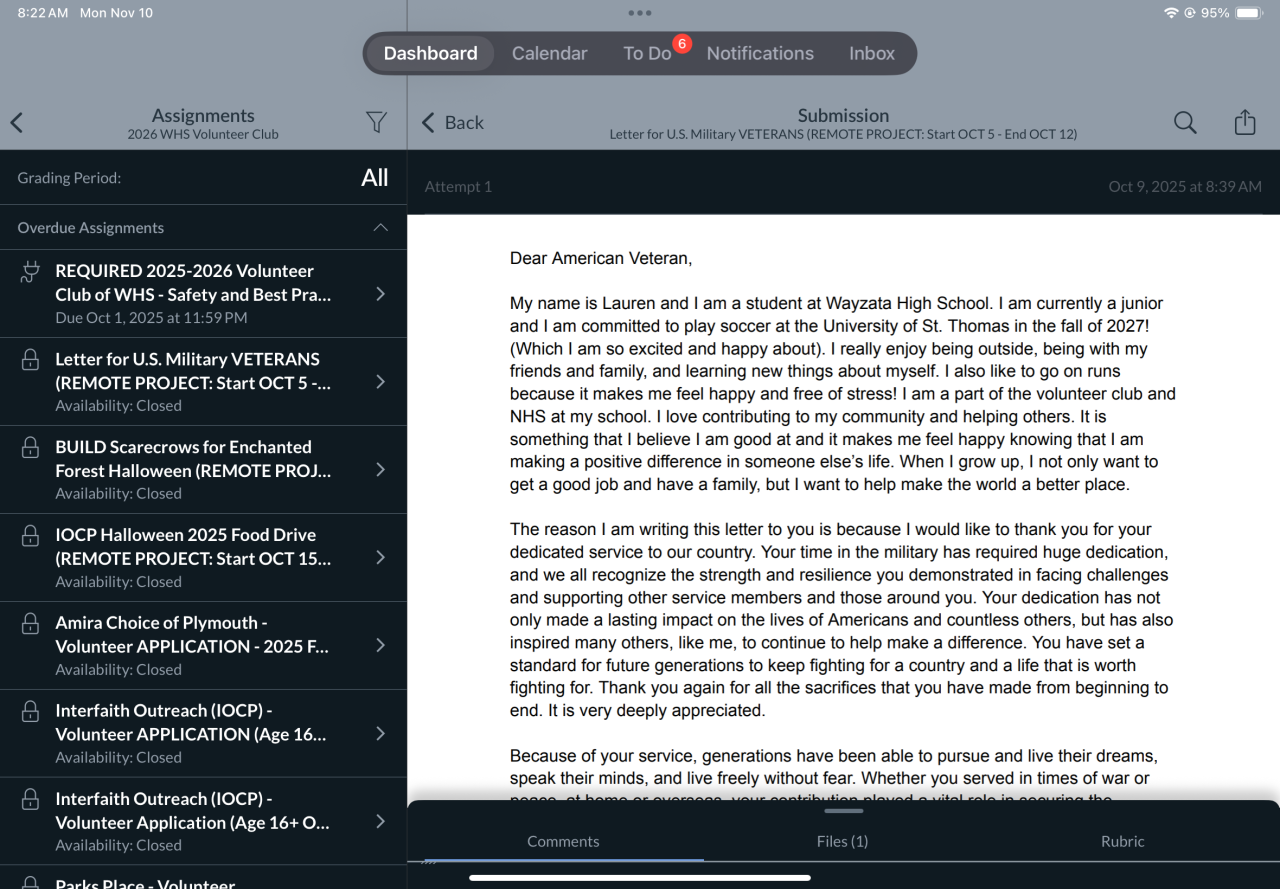The image size is (1280, 889).
Task: Share the submission using the share icon
Action: click(x=1244, y=122)
